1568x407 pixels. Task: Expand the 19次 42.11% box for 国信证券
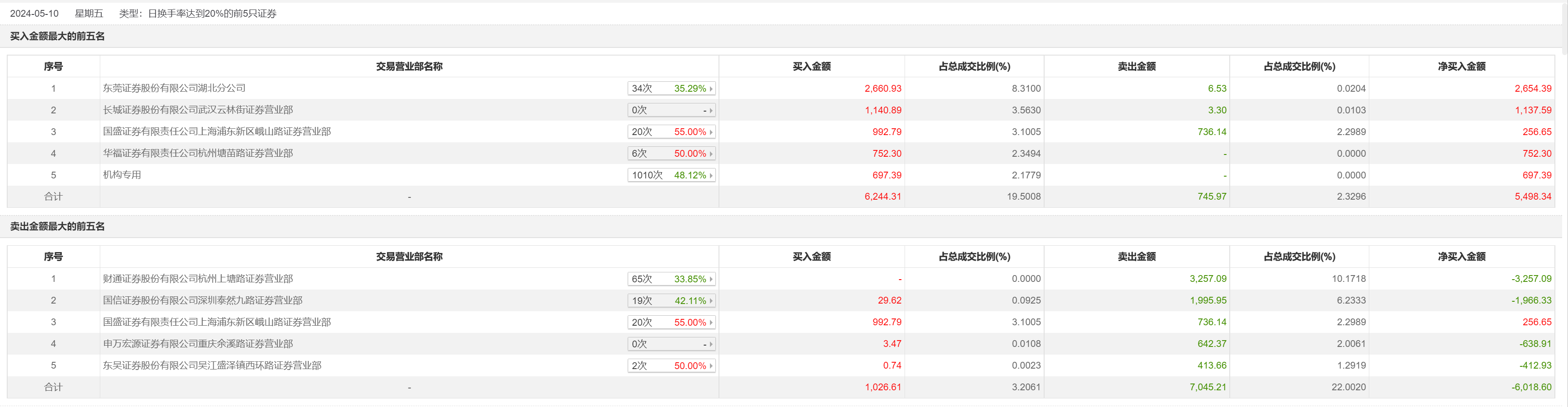tap(672, 301)
